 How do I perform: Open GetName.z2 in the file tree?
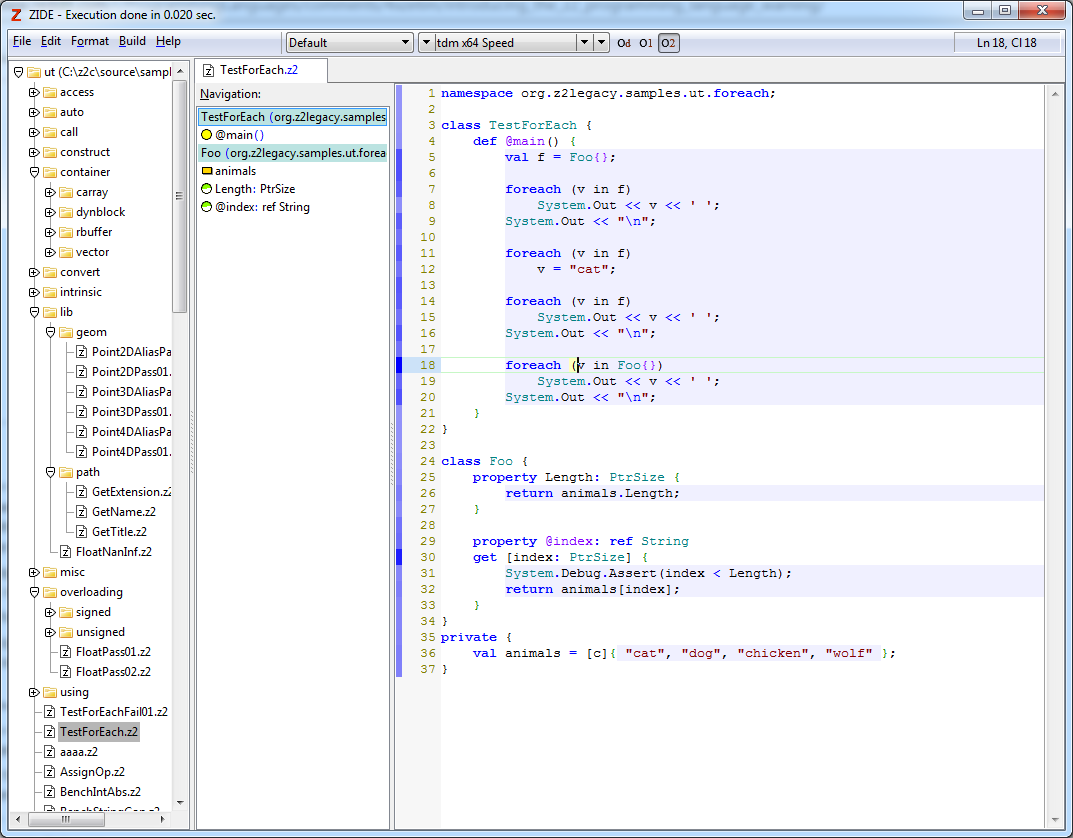click(124, 512)
